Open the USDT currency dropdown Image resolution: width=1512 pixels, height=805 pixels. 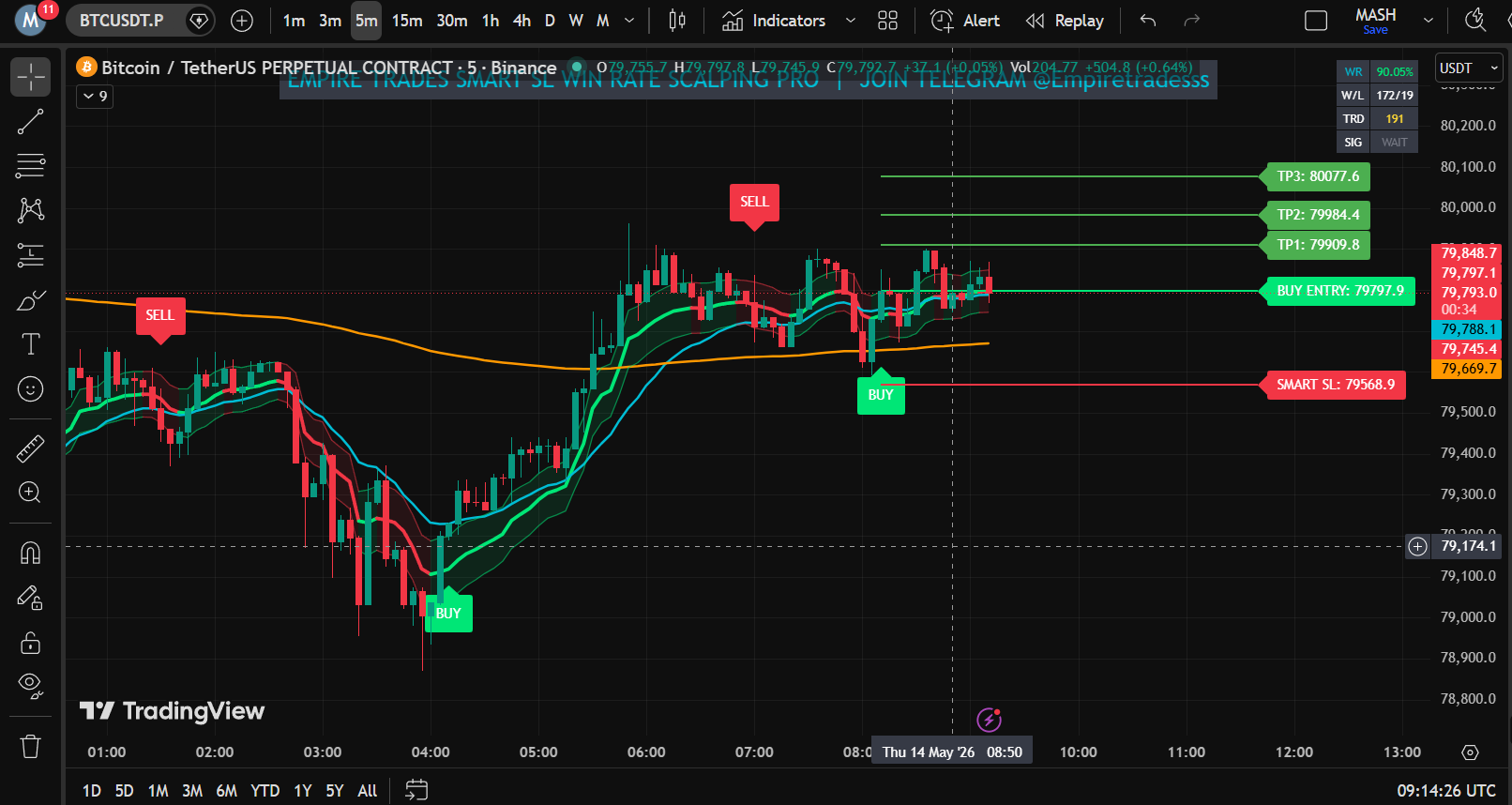[1470, 68]
